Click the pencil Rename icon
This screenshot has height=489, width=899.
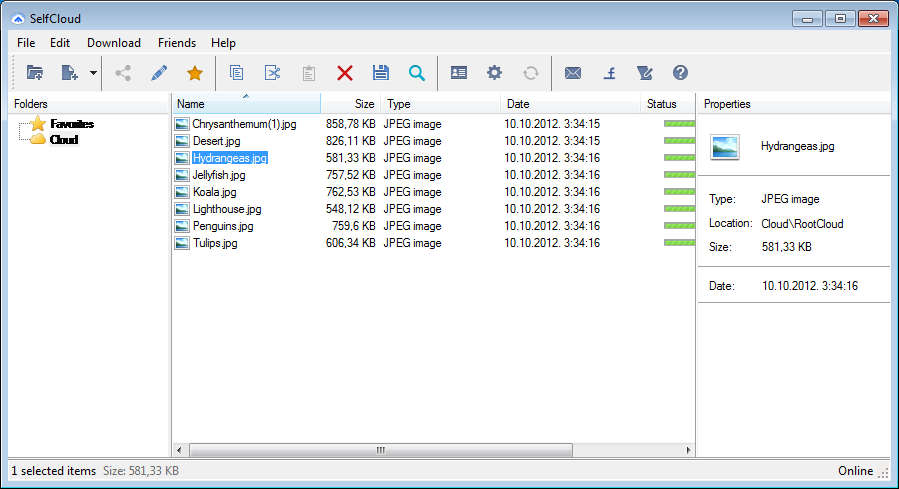[159, 73]
